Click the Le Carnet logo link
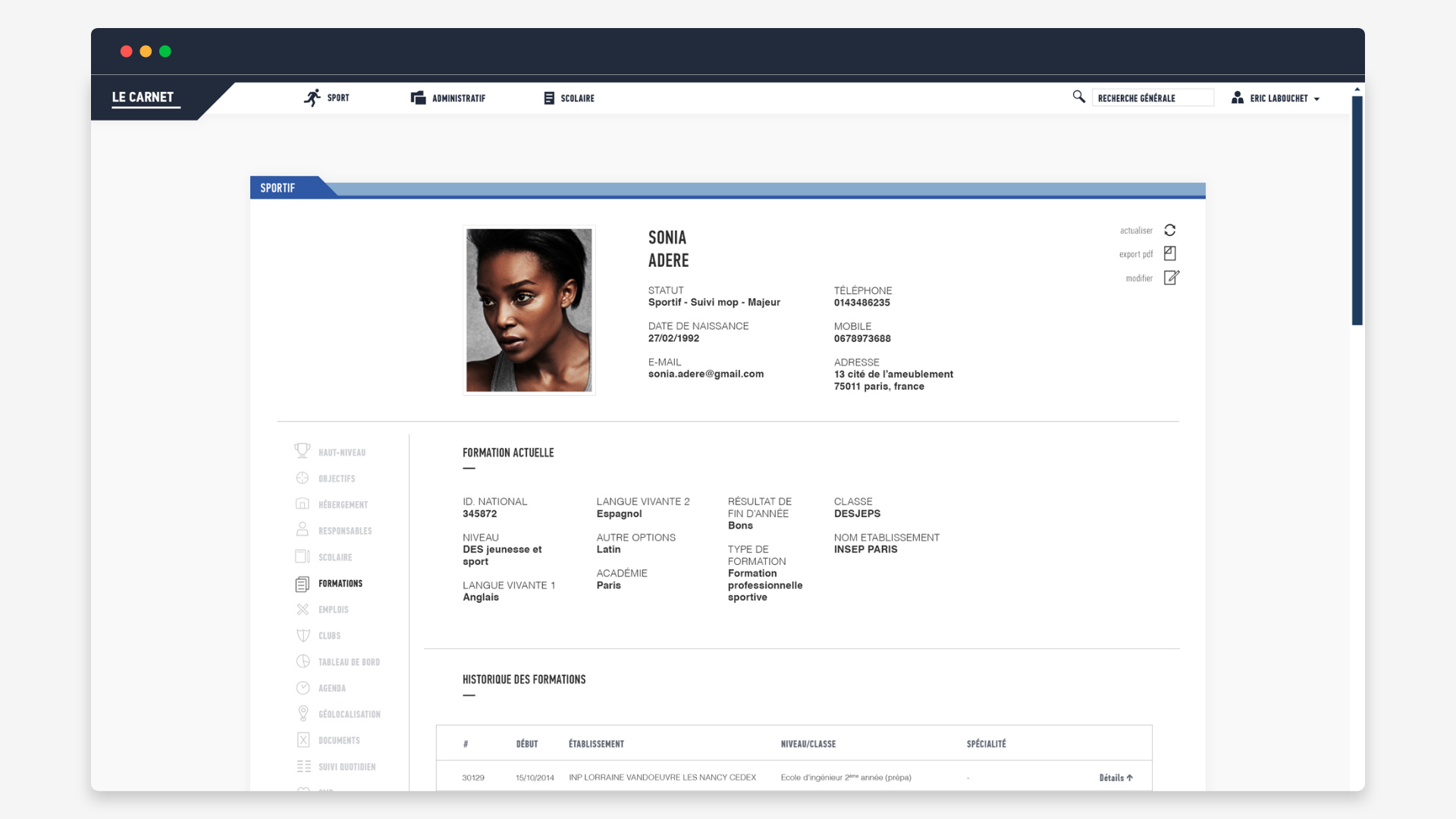1456x819 pixels. (x=143, y=97)
